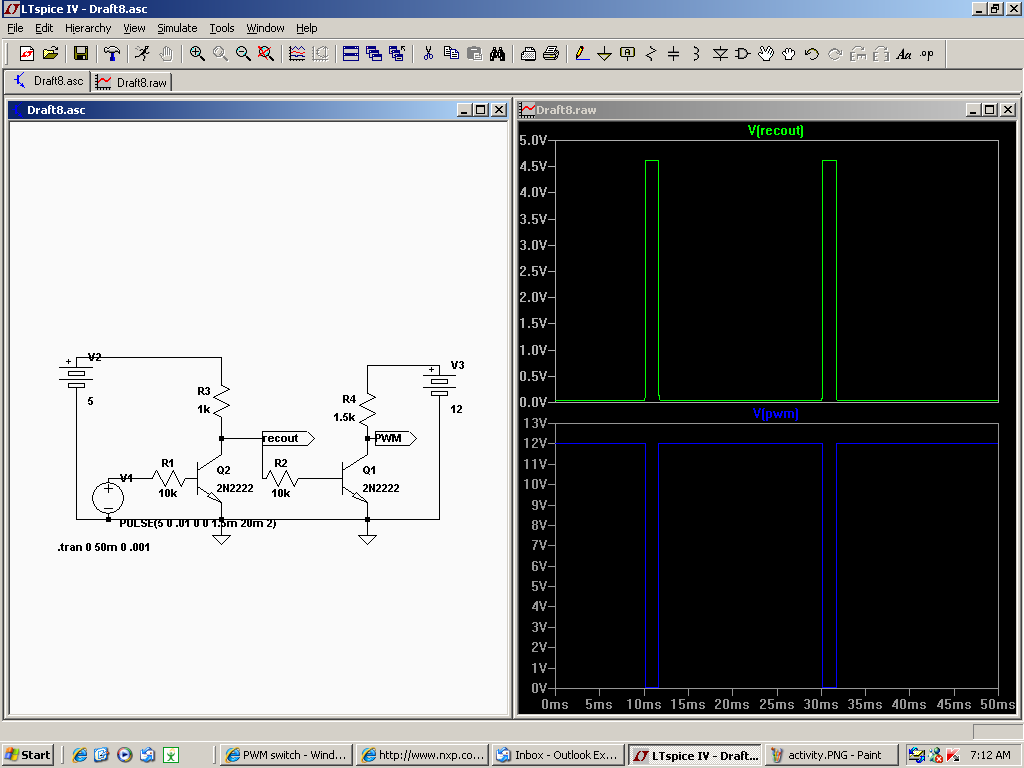1024x768 pixels.
Task: Open the Window menu
Action: (x=265, y=28)
